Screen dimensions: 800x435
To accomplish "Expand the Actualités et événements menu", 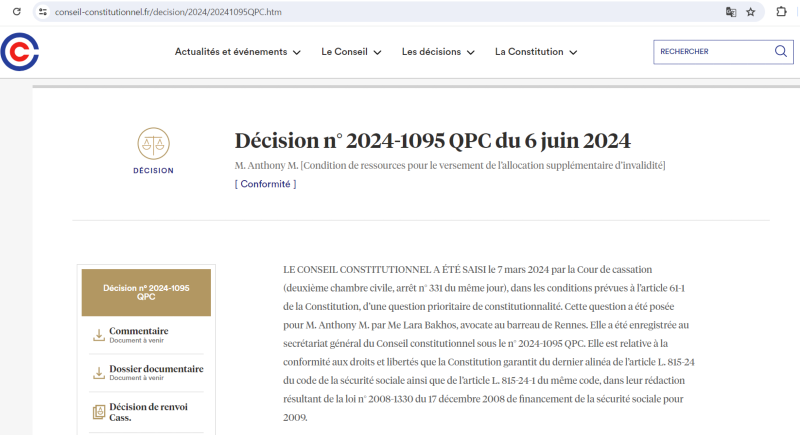I will [238, 52].
